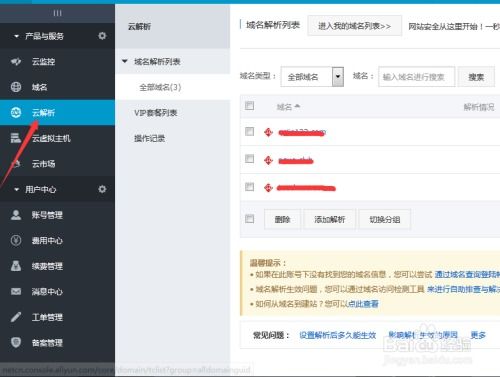The image size is (500, 377).
Task: Click red status icon of third domain
Action: pyautogui.click(x=268, y=188)
